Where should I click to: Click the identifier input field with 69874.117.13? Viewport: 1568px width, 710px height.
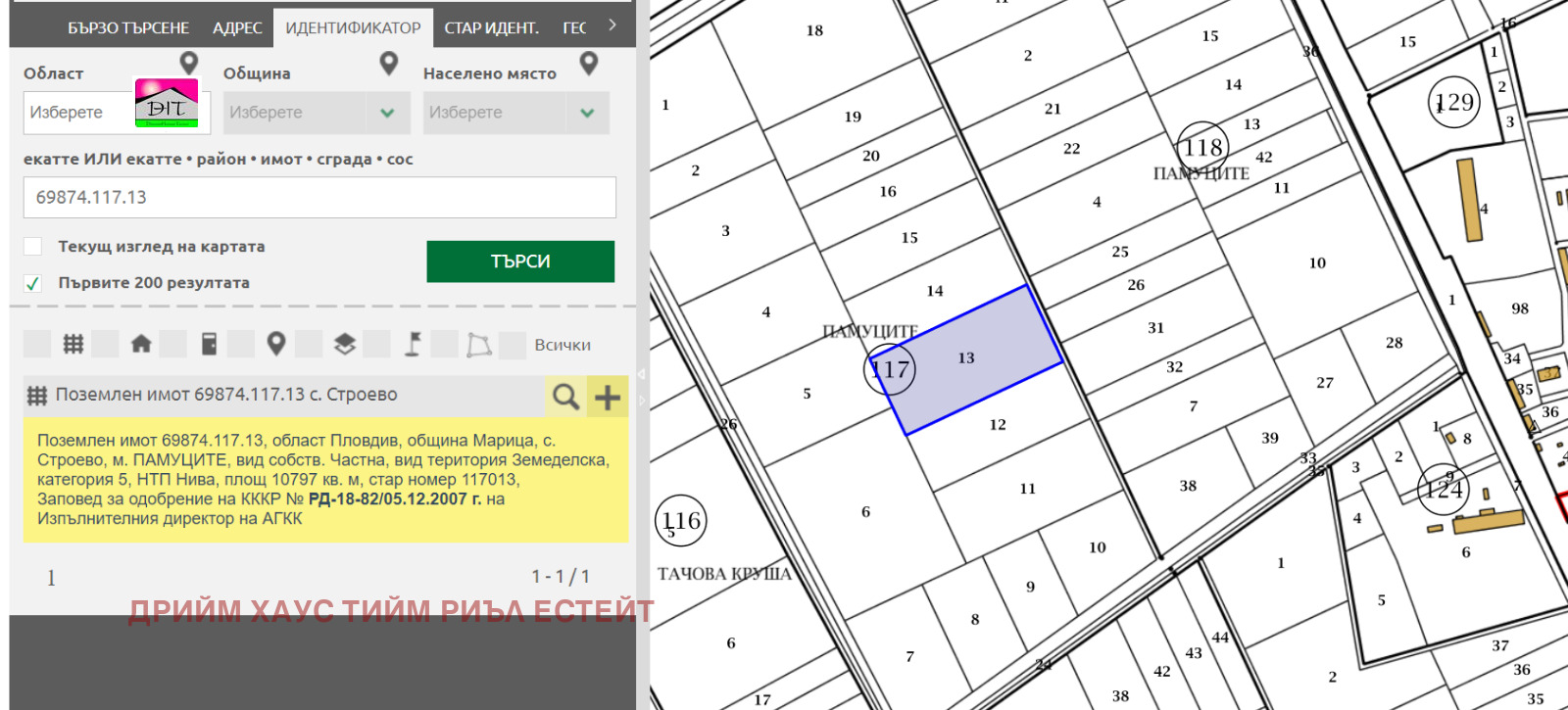click(319, 198)
